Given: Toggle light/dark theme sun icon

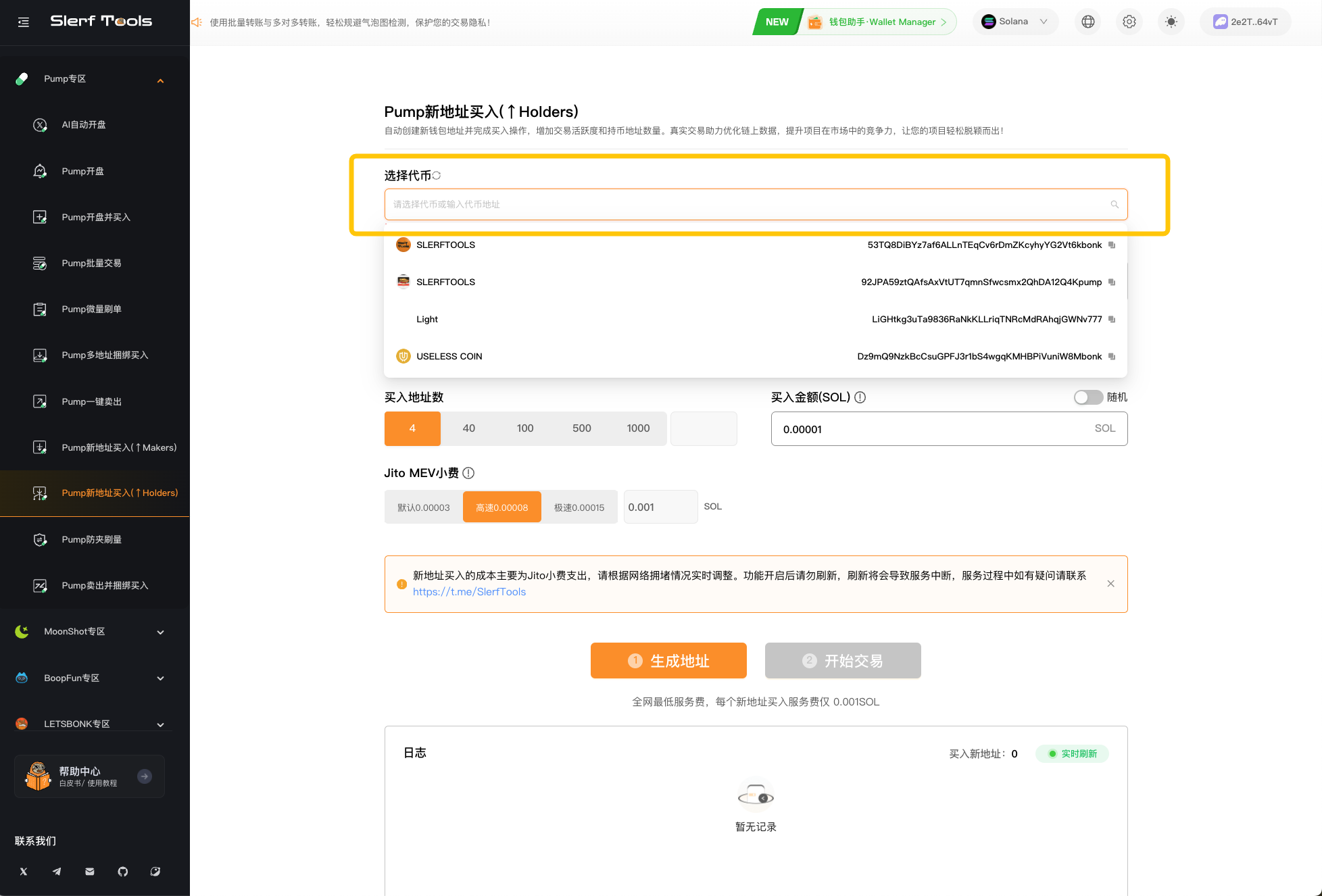Looking at the screenshot, I should click(1171, 22).
